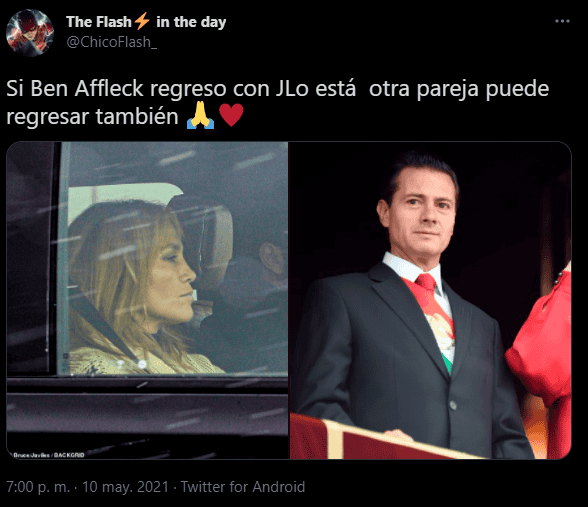Screen dimensions: 588x507
Task: Open the display name 'The Flash'
Action: (x=99, y=22)
